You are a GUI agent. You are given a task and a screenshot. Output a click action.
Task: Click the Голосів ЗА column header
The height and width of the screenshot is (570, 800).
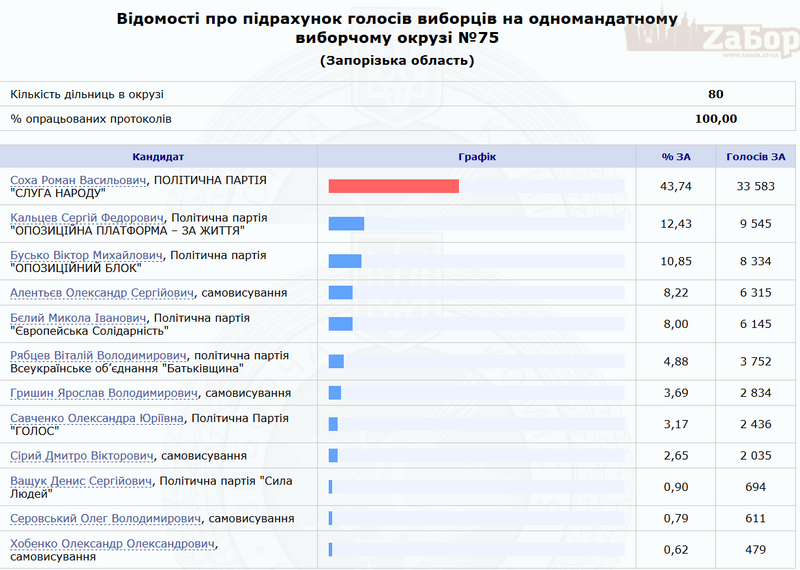pos(756,156)
